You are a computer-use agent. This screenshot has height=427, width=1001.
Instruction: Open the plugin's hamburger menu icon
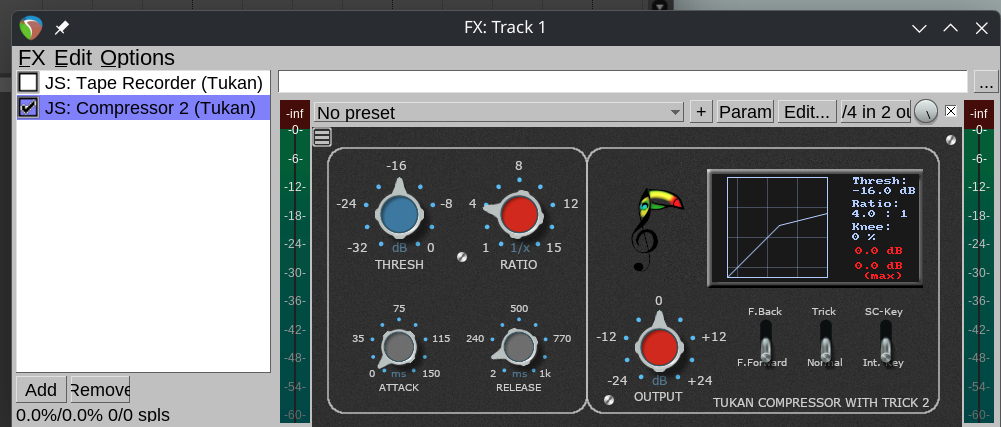[322, 138]
